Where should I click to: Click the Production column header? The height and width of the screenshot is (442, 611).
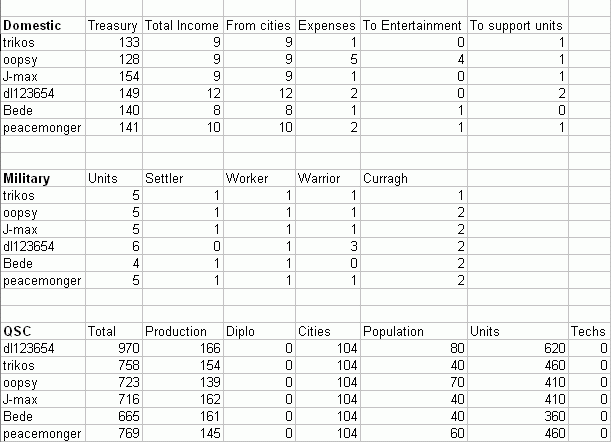183,331
